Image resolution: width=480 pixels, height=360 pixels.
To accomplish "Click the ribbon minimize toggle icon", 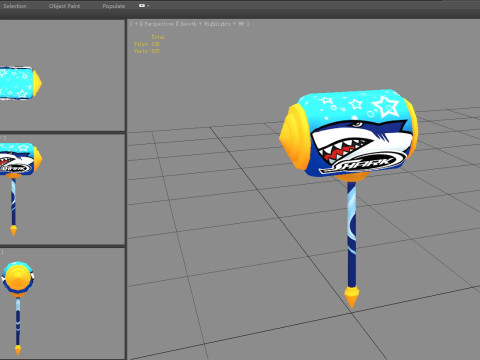I will (x=142, y=6).
